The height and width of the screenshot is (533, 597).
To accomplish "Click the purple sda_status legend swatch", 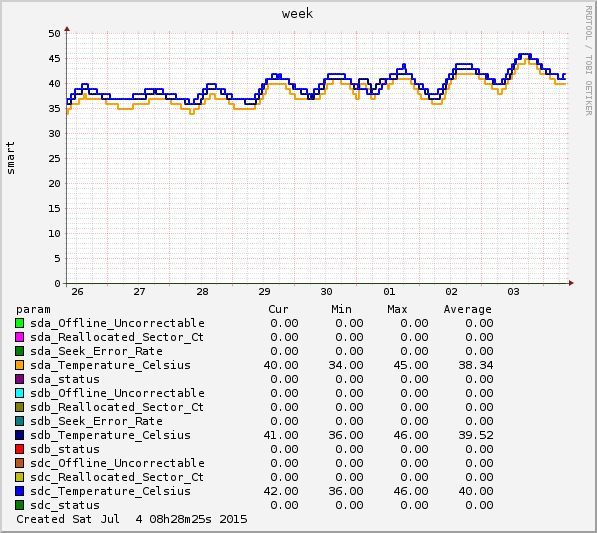I will [x=19, y=379].
